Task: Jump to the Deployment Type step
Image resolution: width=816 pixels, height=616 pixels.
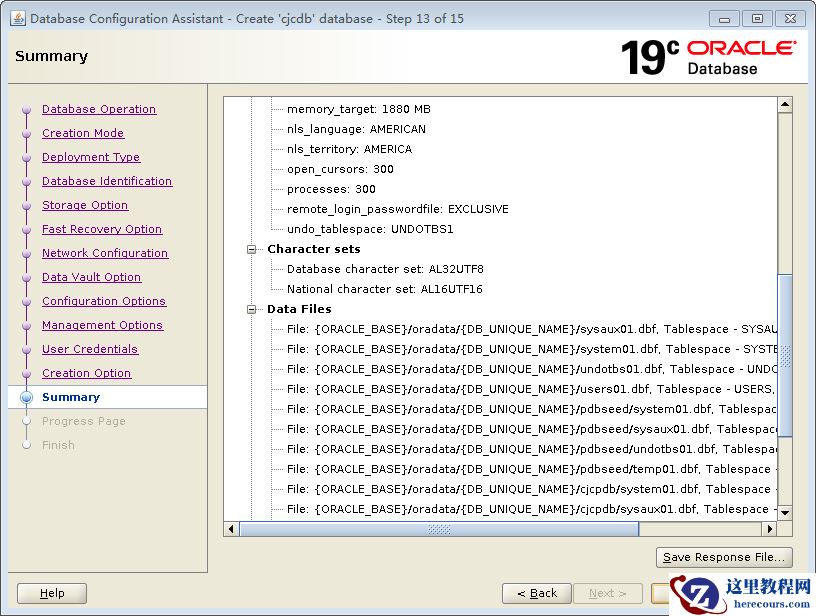Action: [91, 157]
